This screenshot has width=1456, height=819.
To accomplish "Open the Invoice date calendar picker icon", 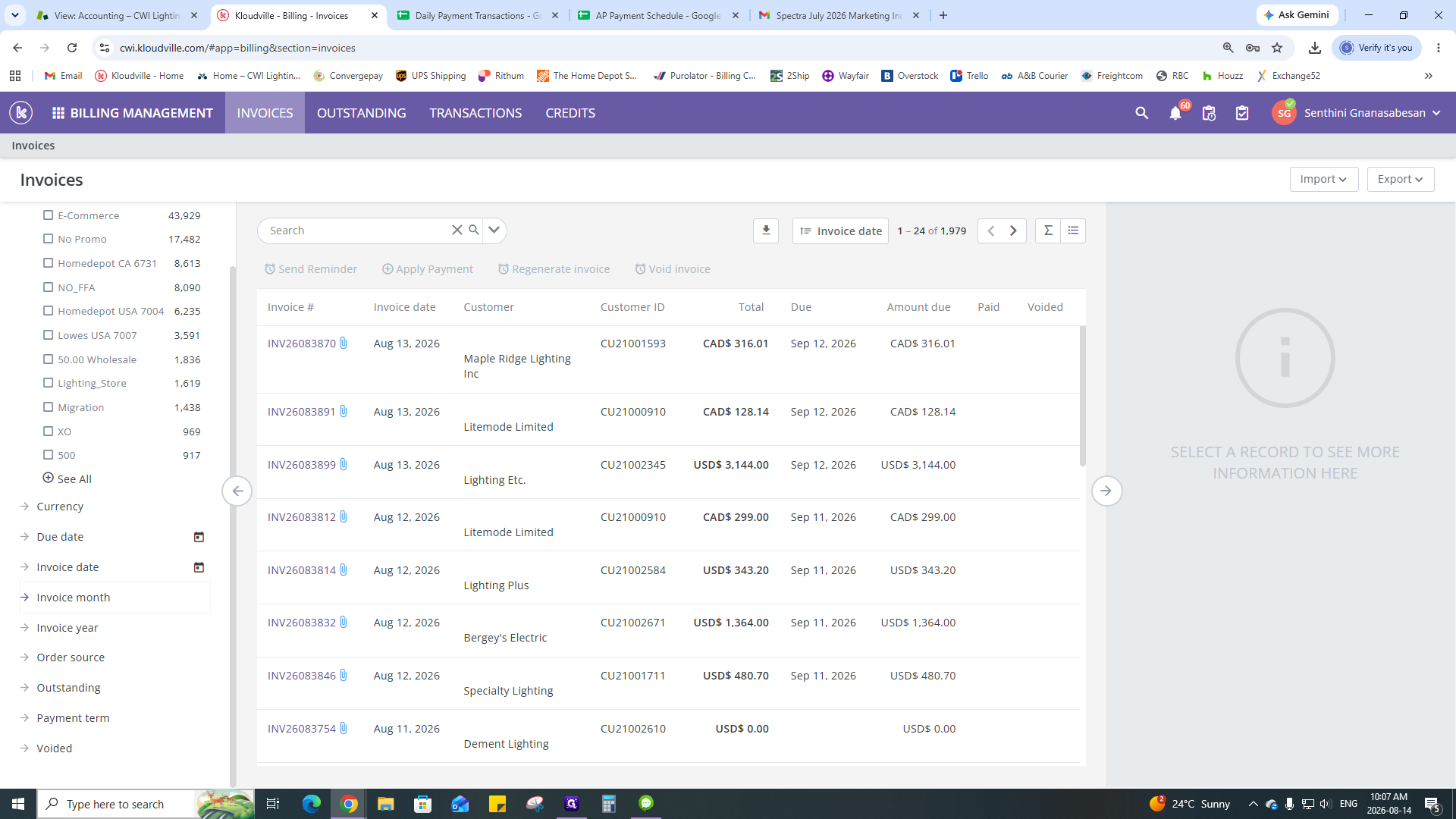I will point(199,567).
